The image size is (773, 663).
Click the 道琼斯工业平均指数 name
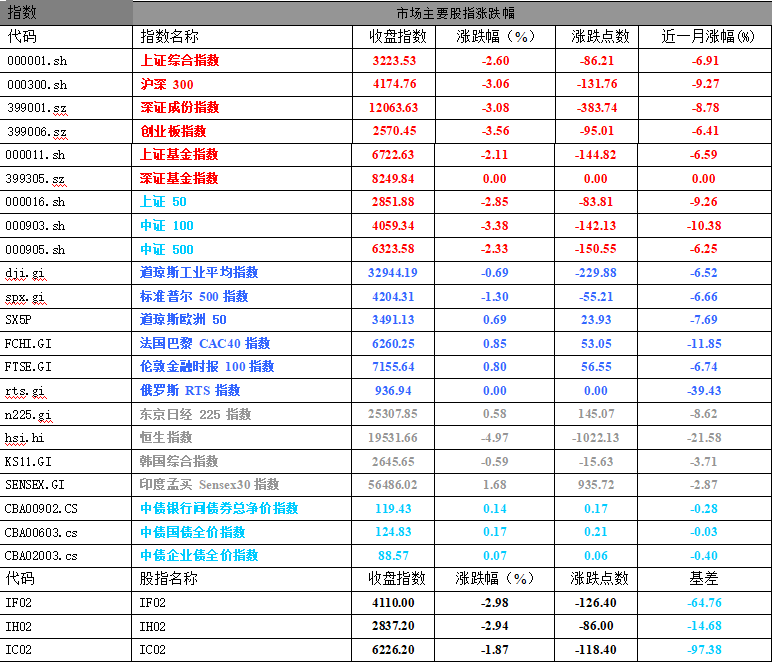(x=199, y=272)
